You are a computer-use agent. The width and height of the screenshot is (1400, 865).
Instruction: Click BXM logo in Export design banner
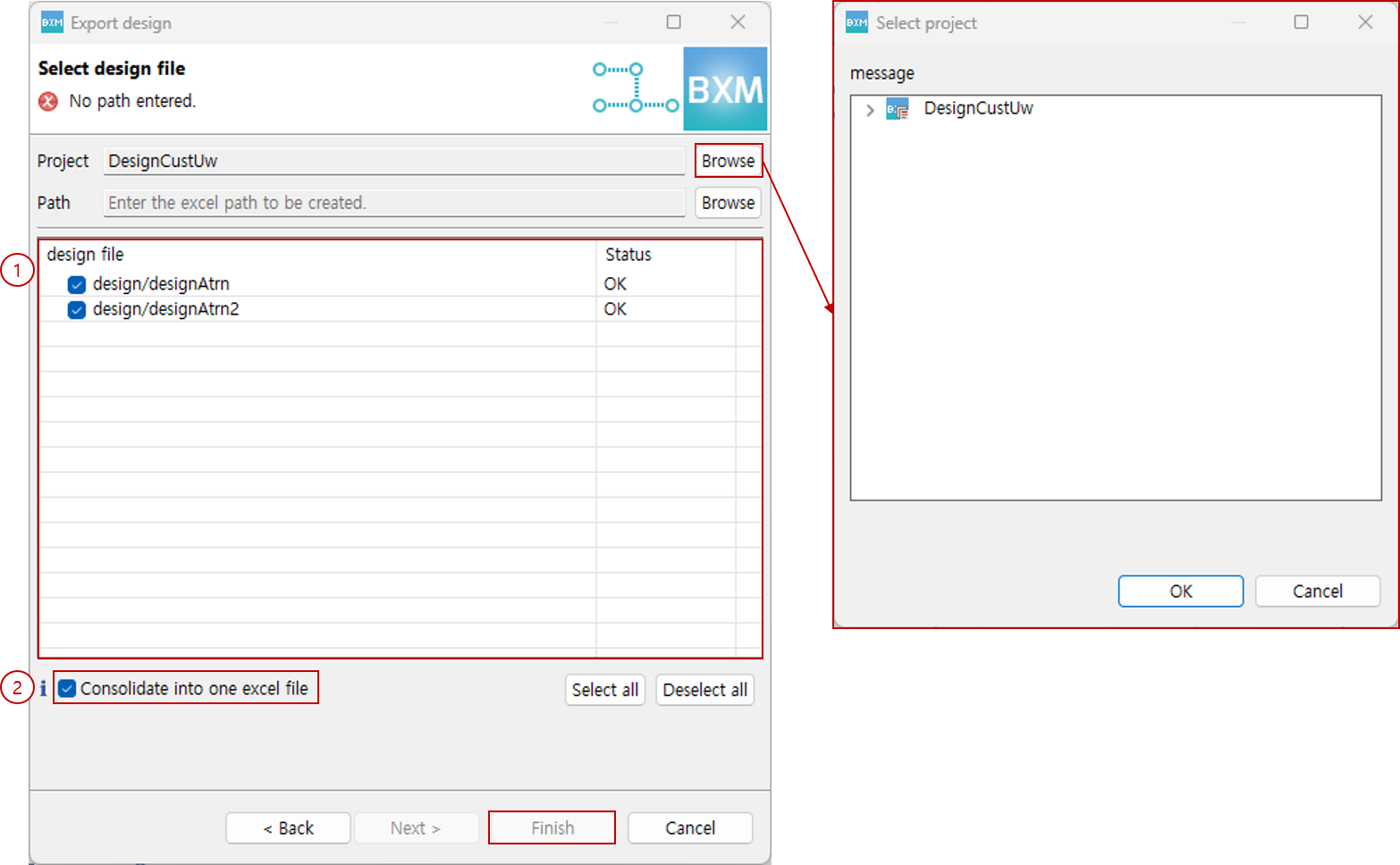point(725,89)
